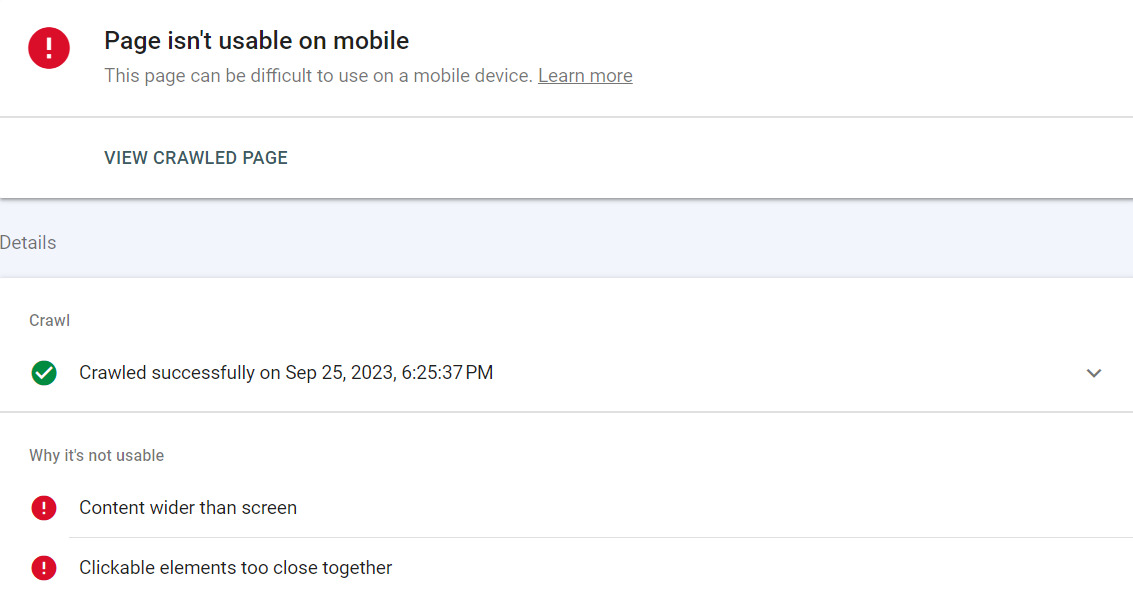Click the green crawl success checkmark icon
The height and width of the screenshot is (606, 1133).
pyautogui.click(x=44, y=373)
